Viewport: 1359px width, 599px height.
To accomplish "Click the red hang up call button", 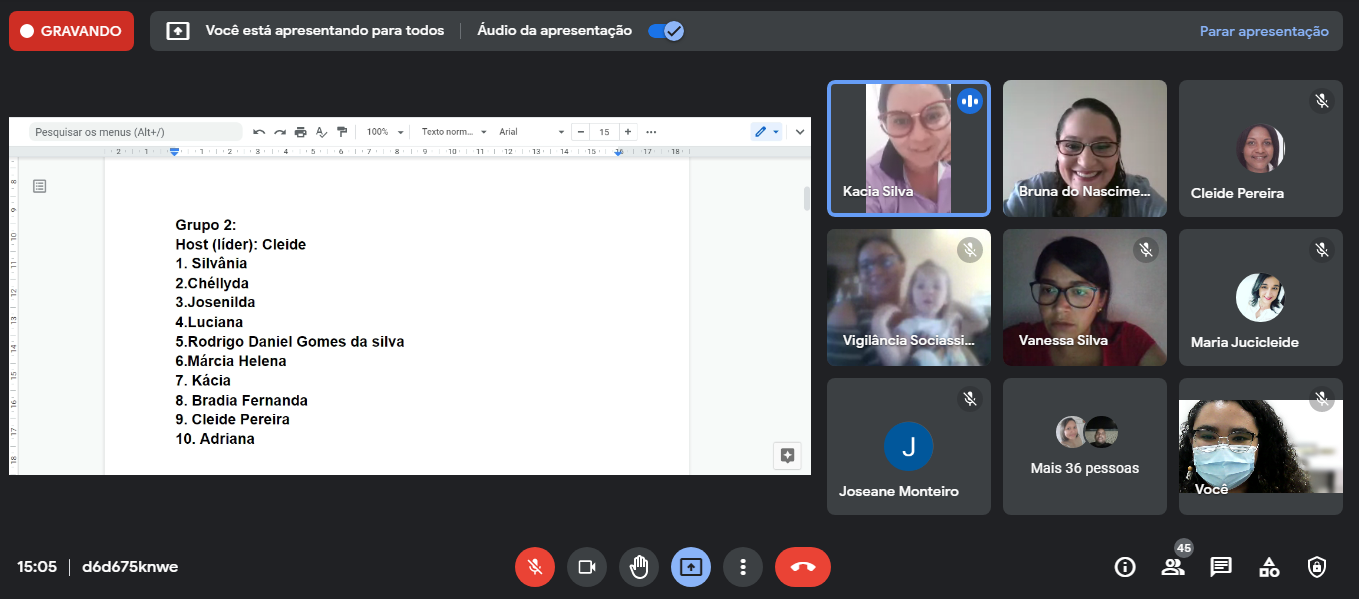I will 802,567.
